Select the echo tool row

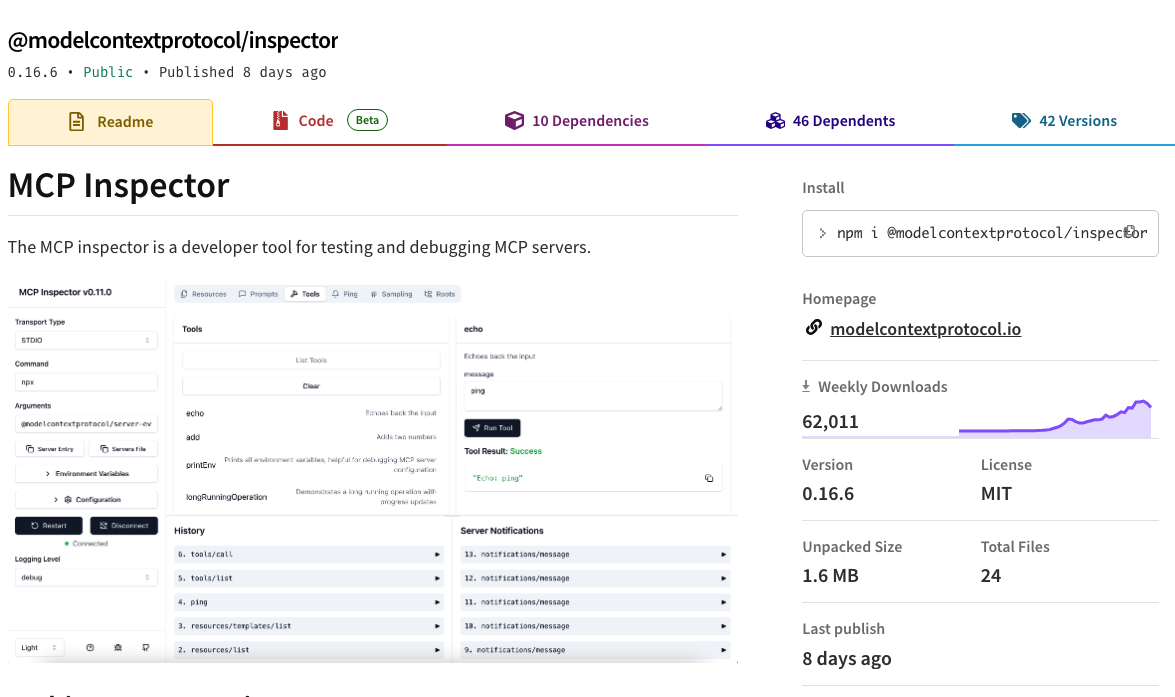[x=311, y=413]
